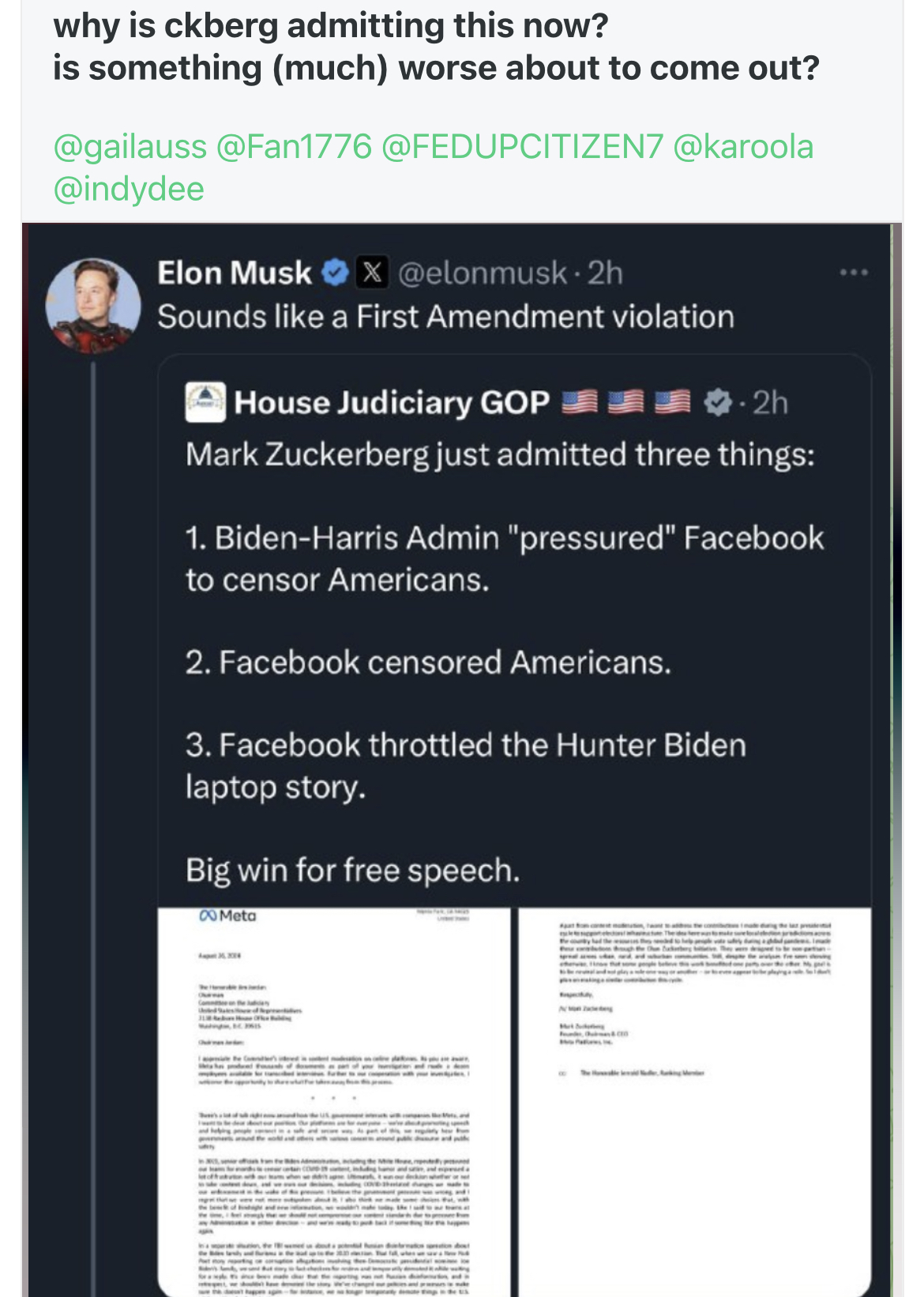The image size is (924, 1297).
Task: Open the three-dot more options menu
Action: pyautogui.click(x=854, y=273)
